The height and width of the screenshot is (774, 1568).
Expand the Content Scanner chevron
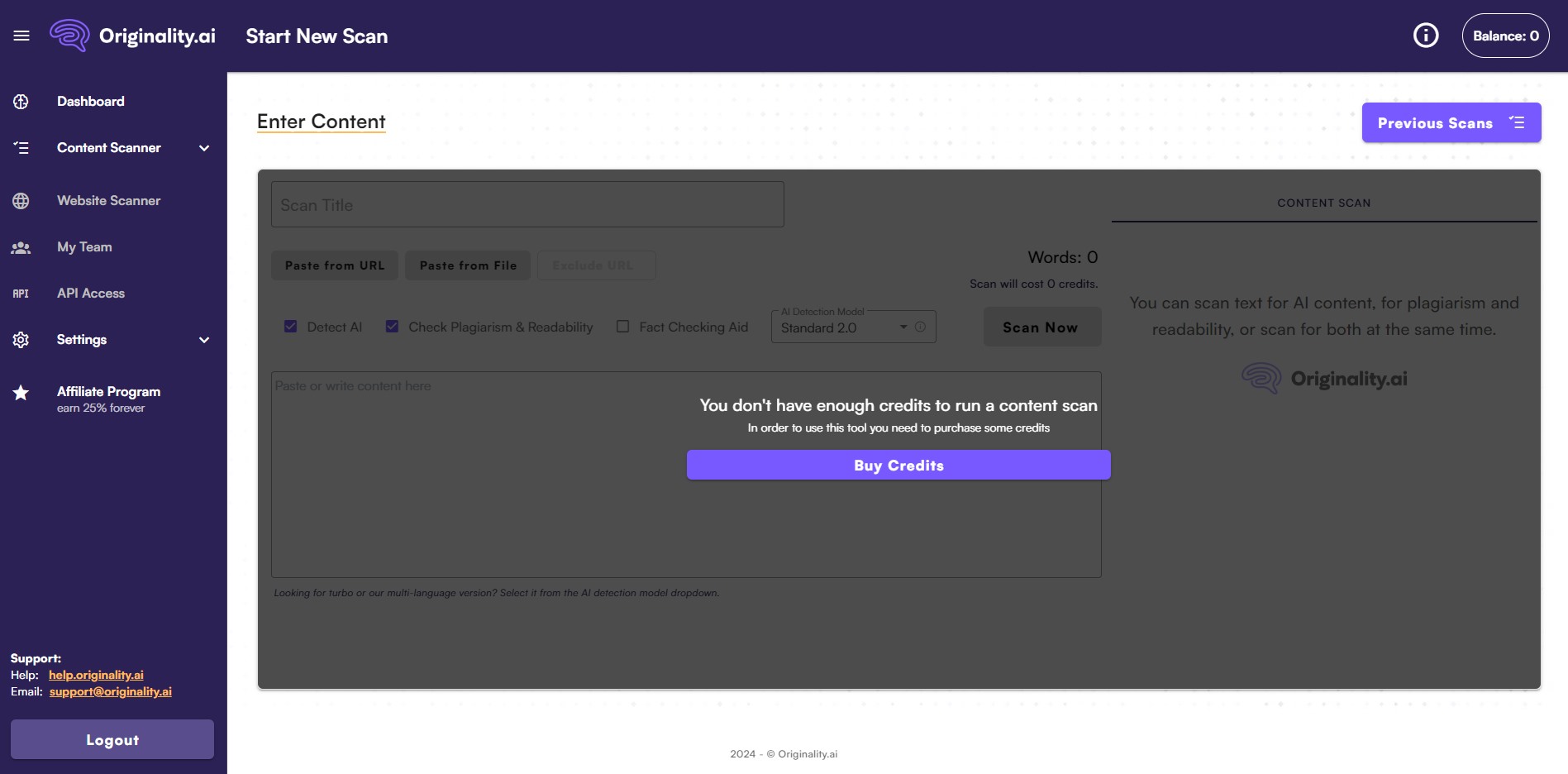[x=204, y=148]
